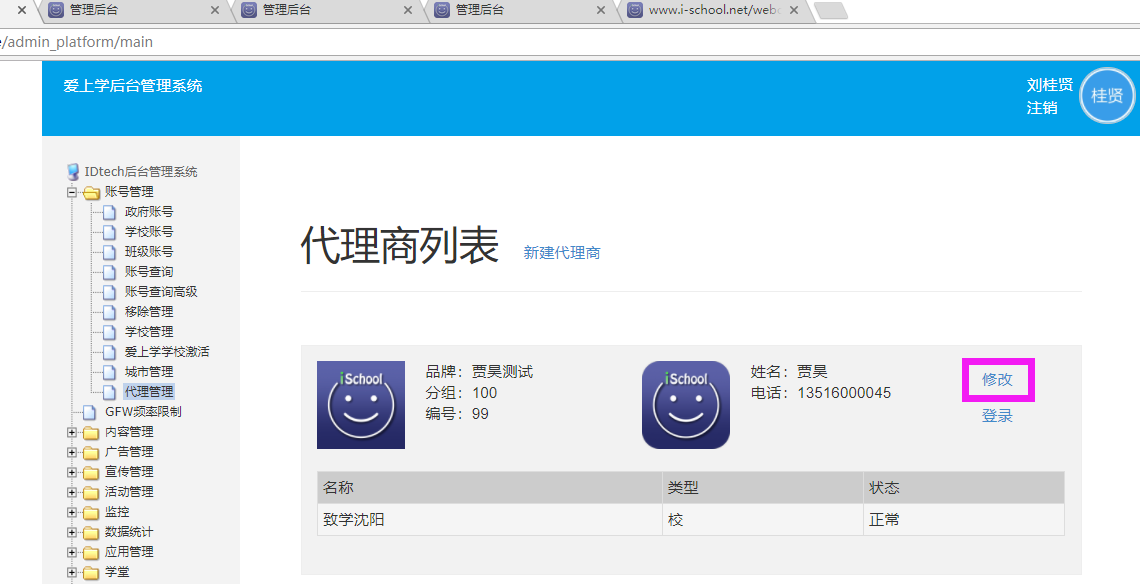Click the rounded iSchool avatar beside 姓名
Image resolution: width=1140 pixels, height=584 pixels.
click(685, 404)
